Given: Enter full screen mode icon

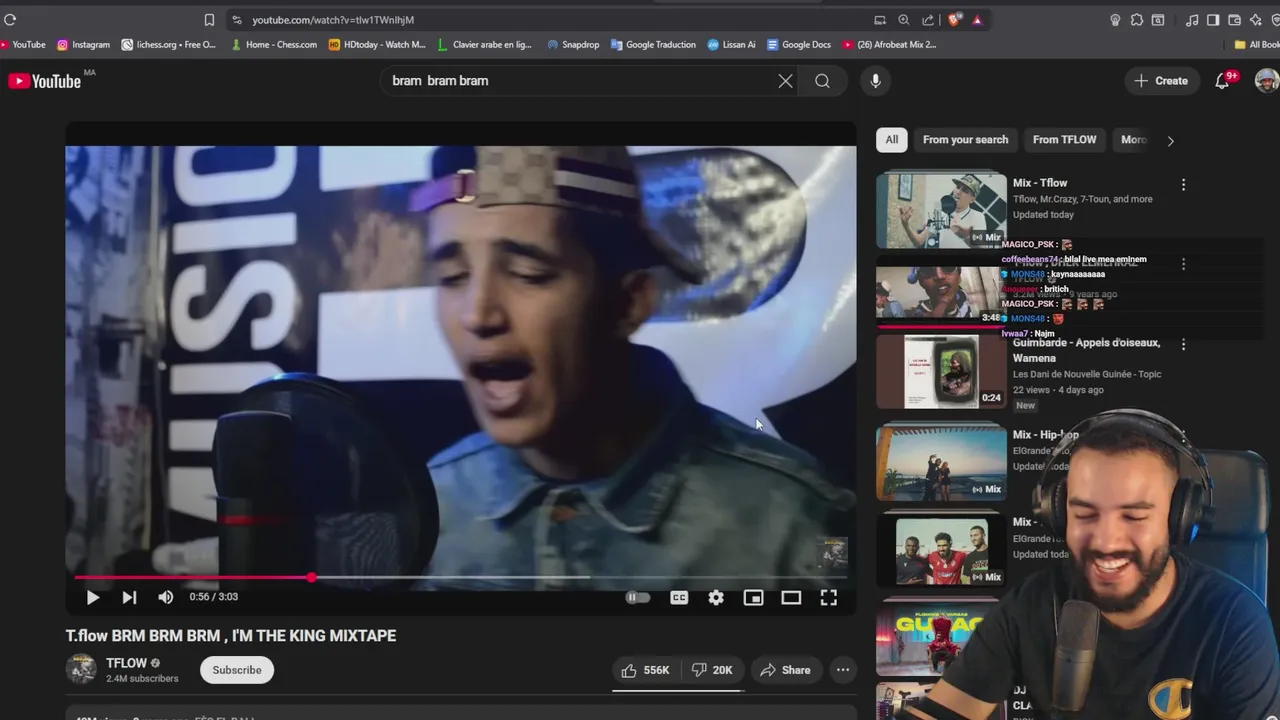Looking at the screenshot, I should pyautogui.click(x=829, y=597).
